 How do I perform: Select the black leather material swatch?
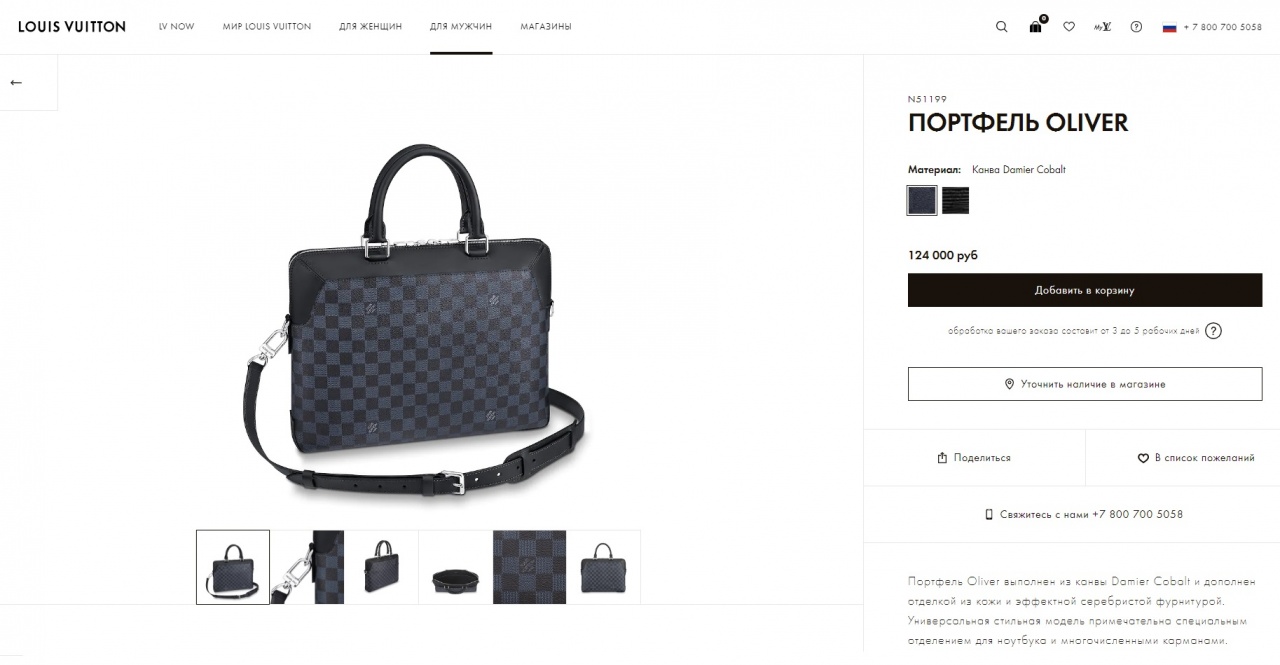pos(955,200)
